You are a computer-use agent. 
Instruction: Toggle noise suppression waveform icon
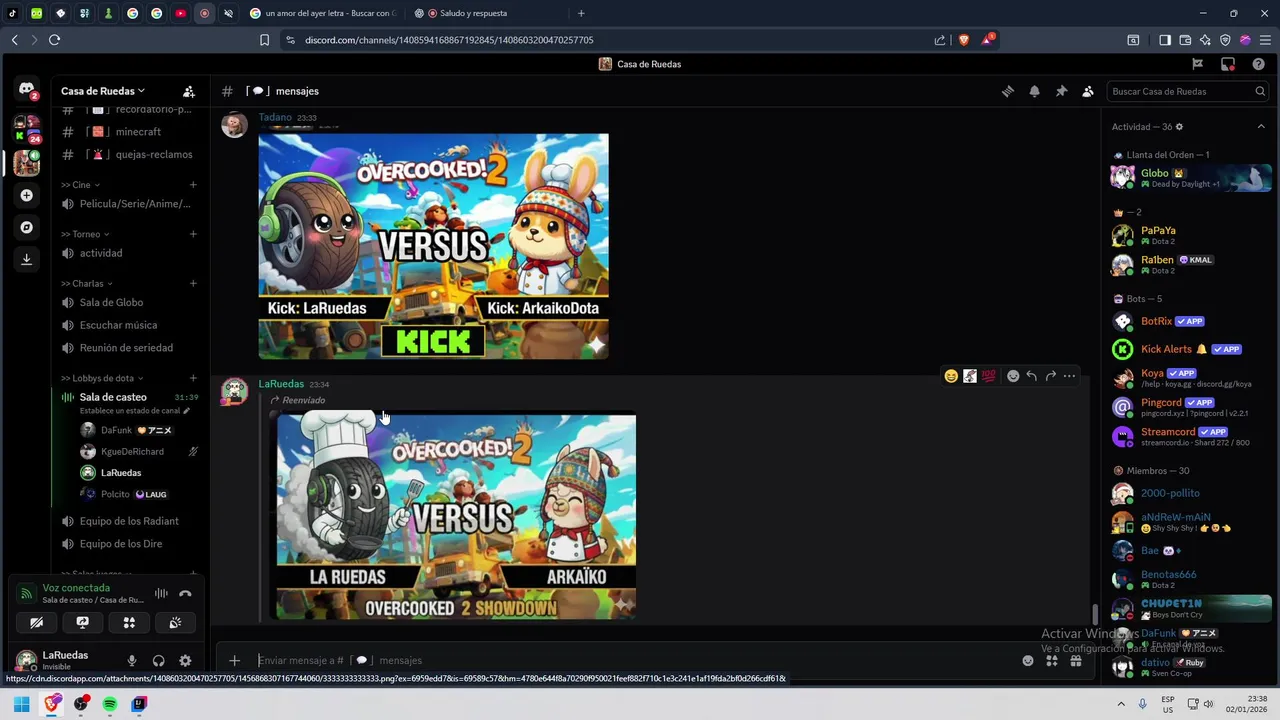coord(161,593)
